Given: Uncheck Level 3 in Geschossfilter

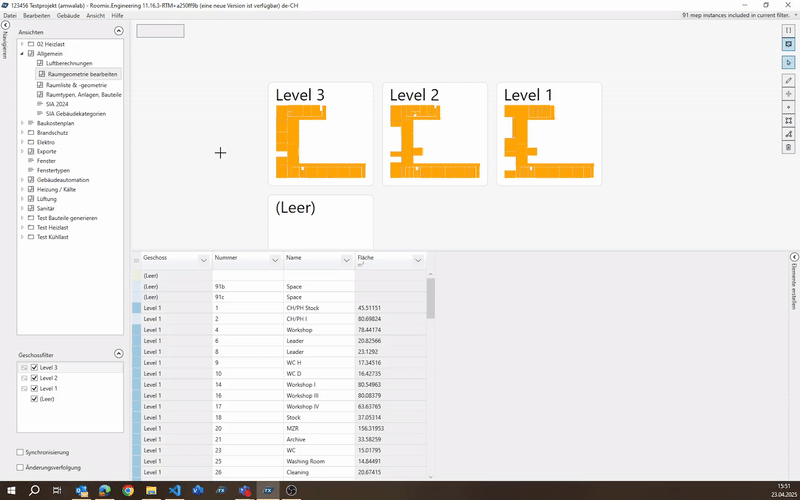Looking at the screenshot, I should coord(34,368).
